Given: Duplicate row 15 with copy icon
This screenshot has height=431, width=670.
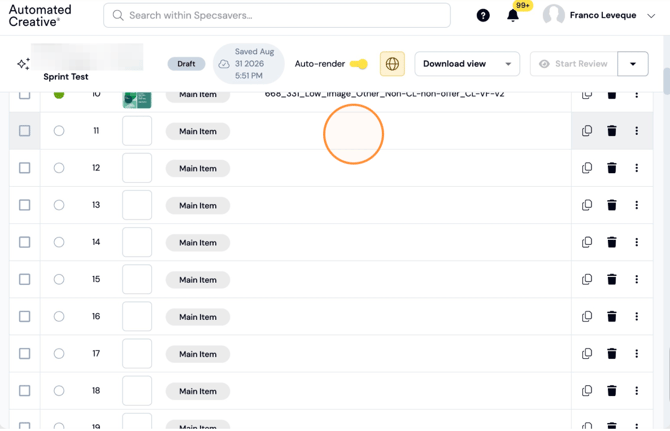Looking at the screenshot, I should pos(587,279).
